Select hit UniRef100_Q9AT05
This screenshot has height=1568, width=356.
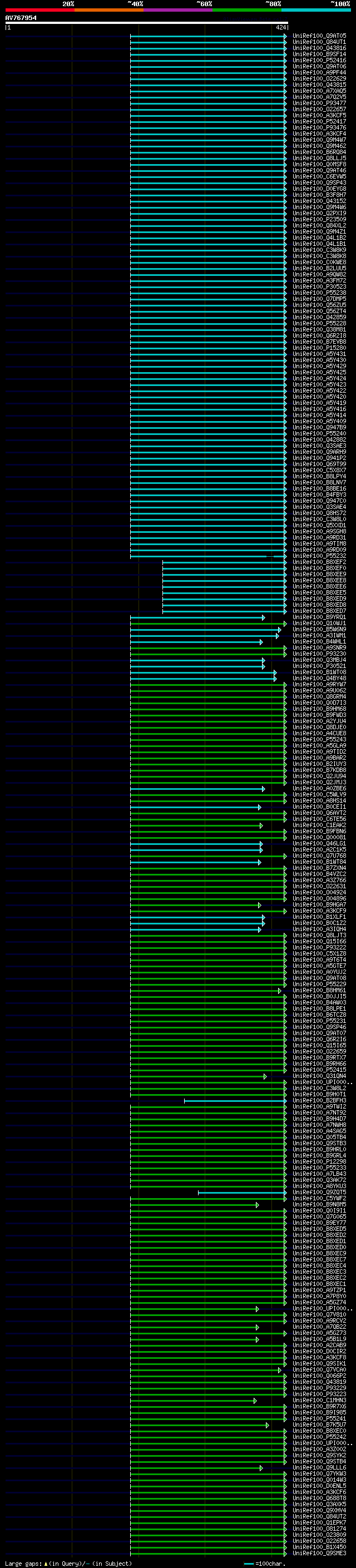pyautogui.click(x=319, y=36)
